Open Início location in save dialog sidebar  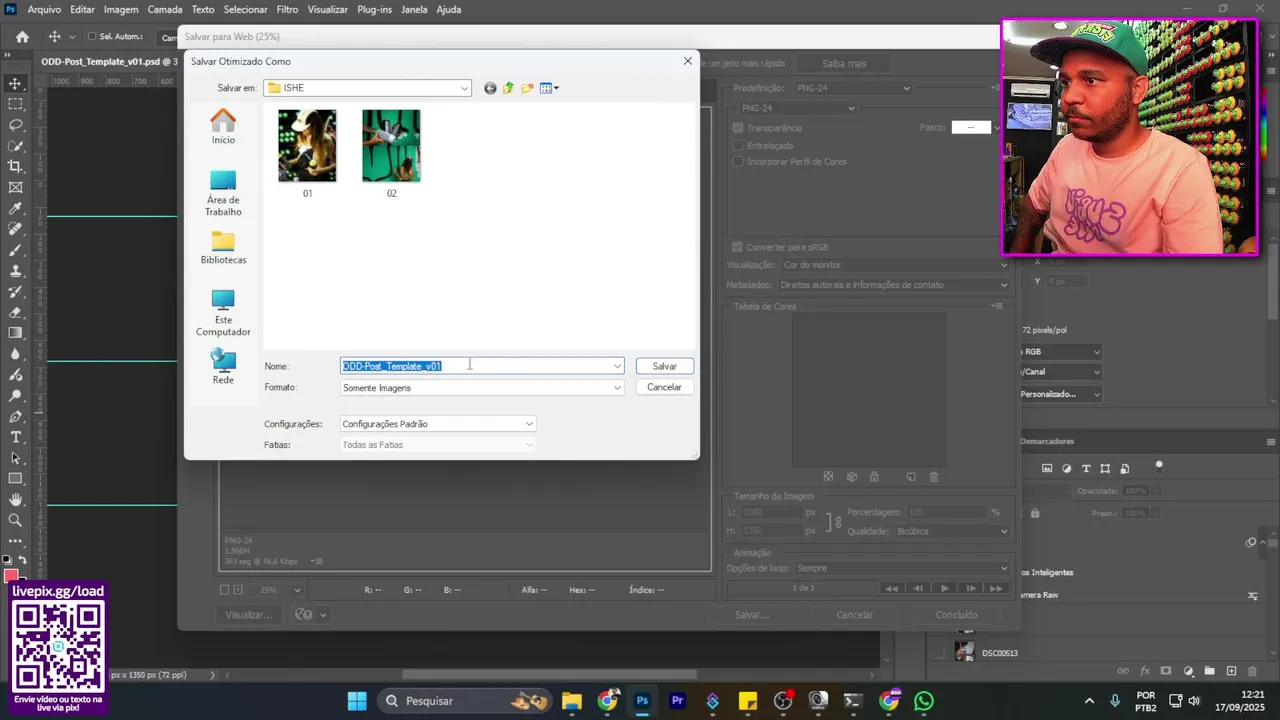click(223, 127)
